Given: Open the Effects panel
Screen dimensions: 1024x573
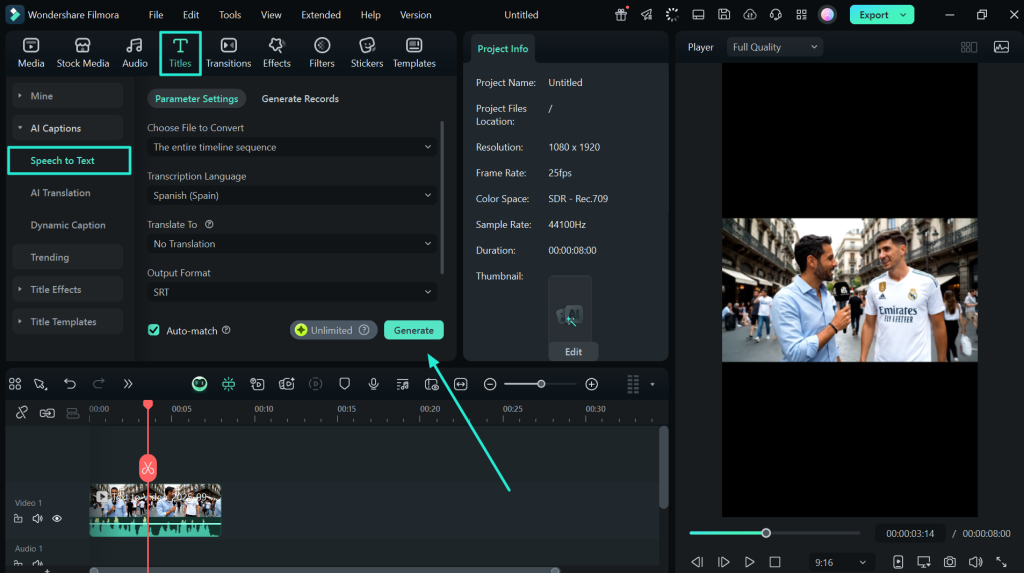Looking at the screenshot, I should (277, 53).
